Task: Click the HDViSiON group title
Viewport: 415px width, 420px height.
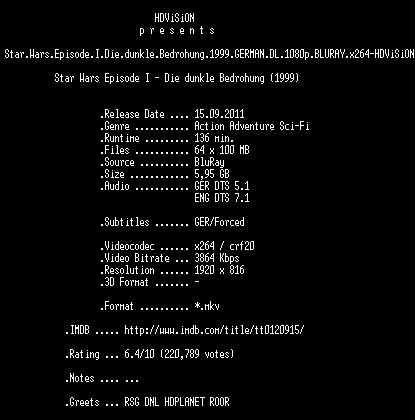Action: [x=174, y=18]
